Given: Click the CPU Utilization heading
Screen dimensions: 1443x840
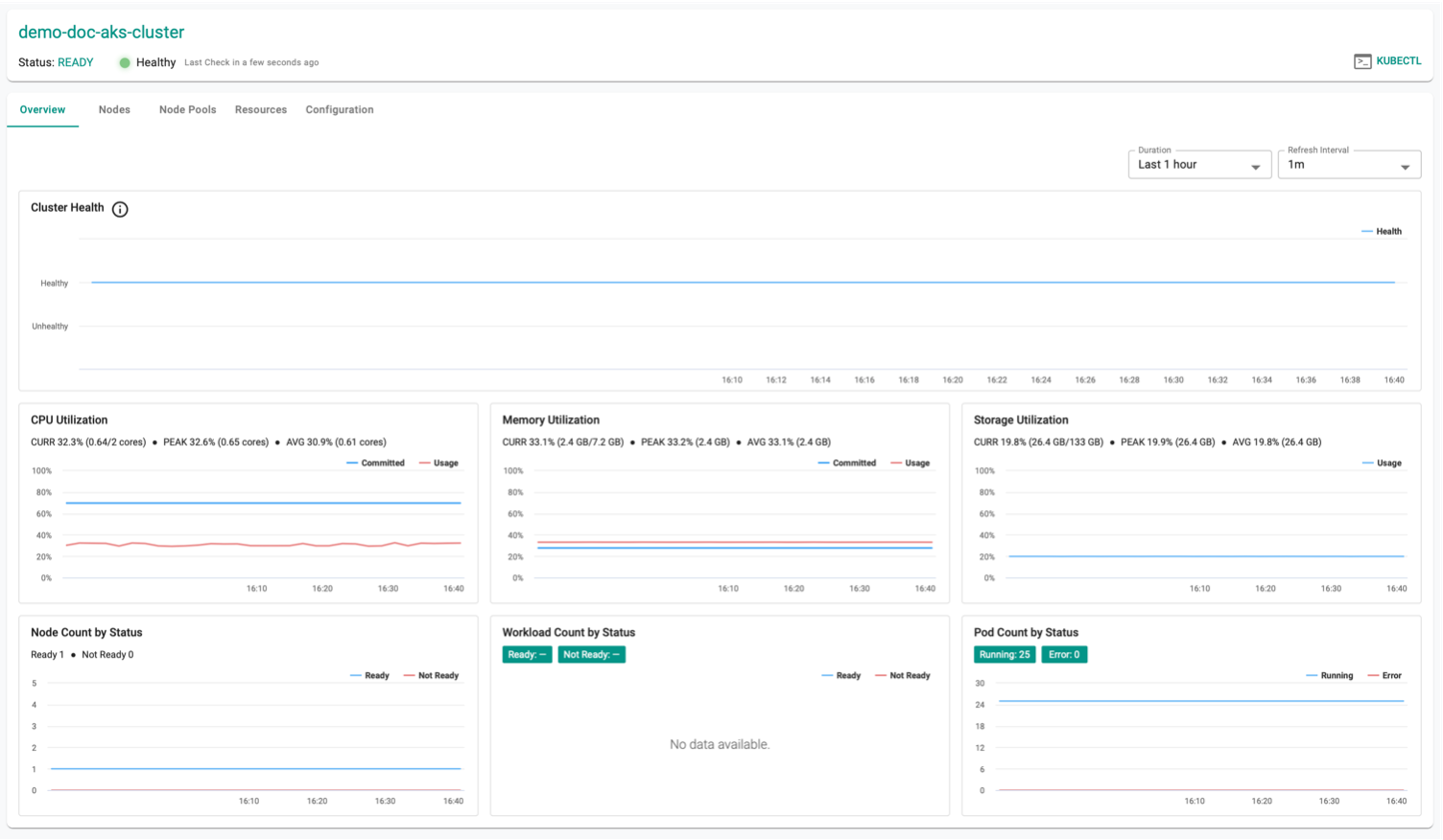Looking at the screenshot, I should 69,420.
